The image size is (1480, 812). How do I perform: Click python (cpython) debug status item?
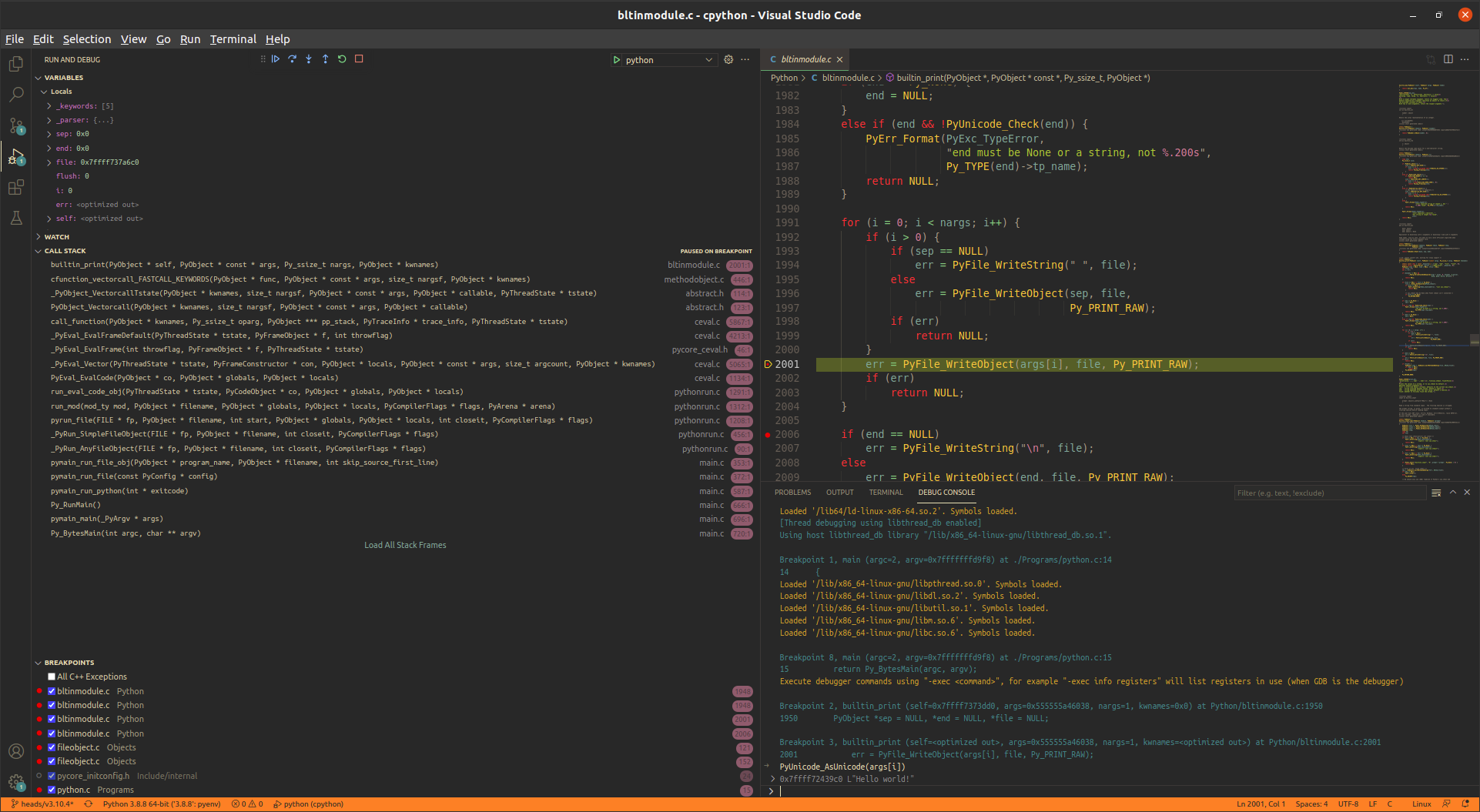[308, 804]
